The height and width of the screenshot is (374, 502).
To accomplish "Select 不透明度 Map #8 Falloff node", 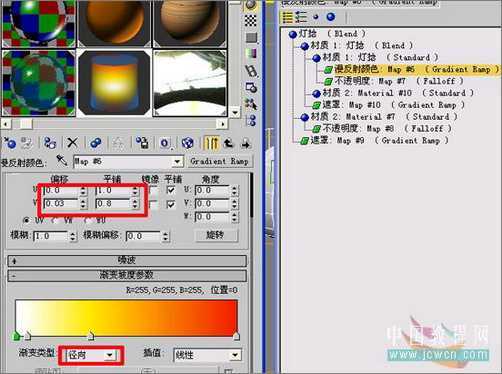I will click(382, 128).
